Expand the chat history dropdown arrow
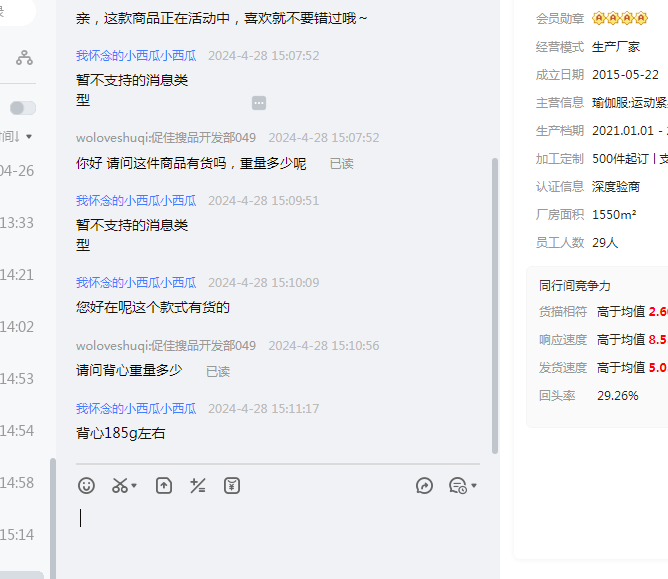 point(474,486)
